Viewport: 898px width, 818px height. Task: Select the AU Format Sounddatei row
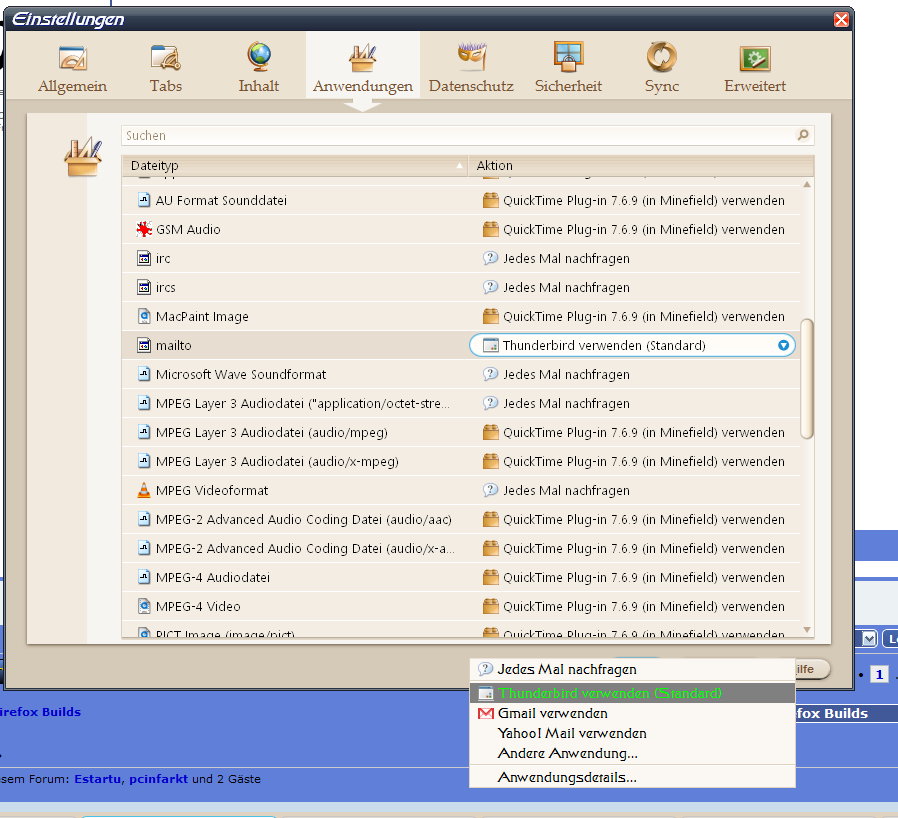(x=461, y=200)
